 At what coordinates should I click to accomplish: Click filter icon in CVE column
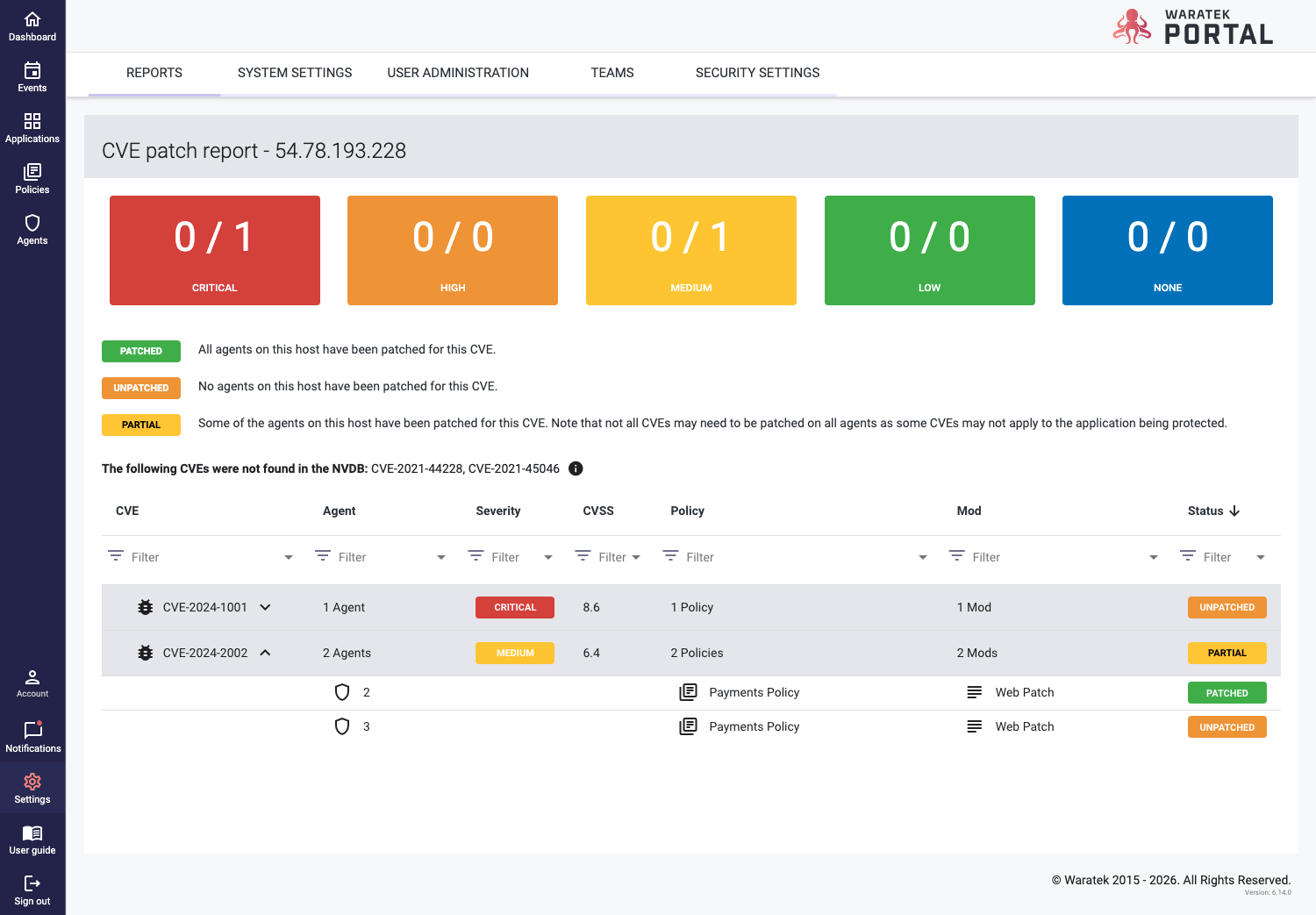tap(116, 556)
